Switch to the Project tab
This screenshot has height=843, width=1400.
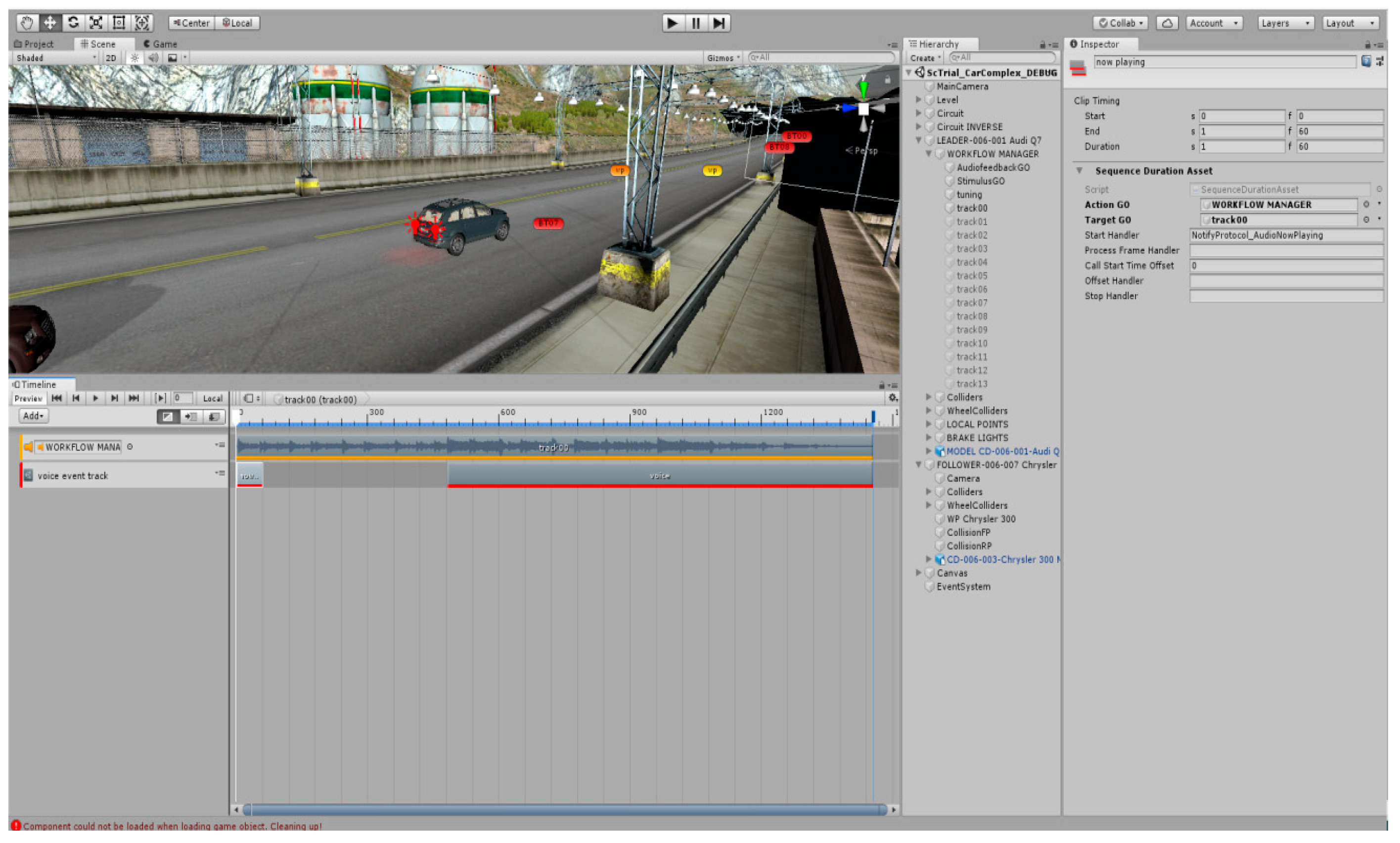[x=34, y=44]
